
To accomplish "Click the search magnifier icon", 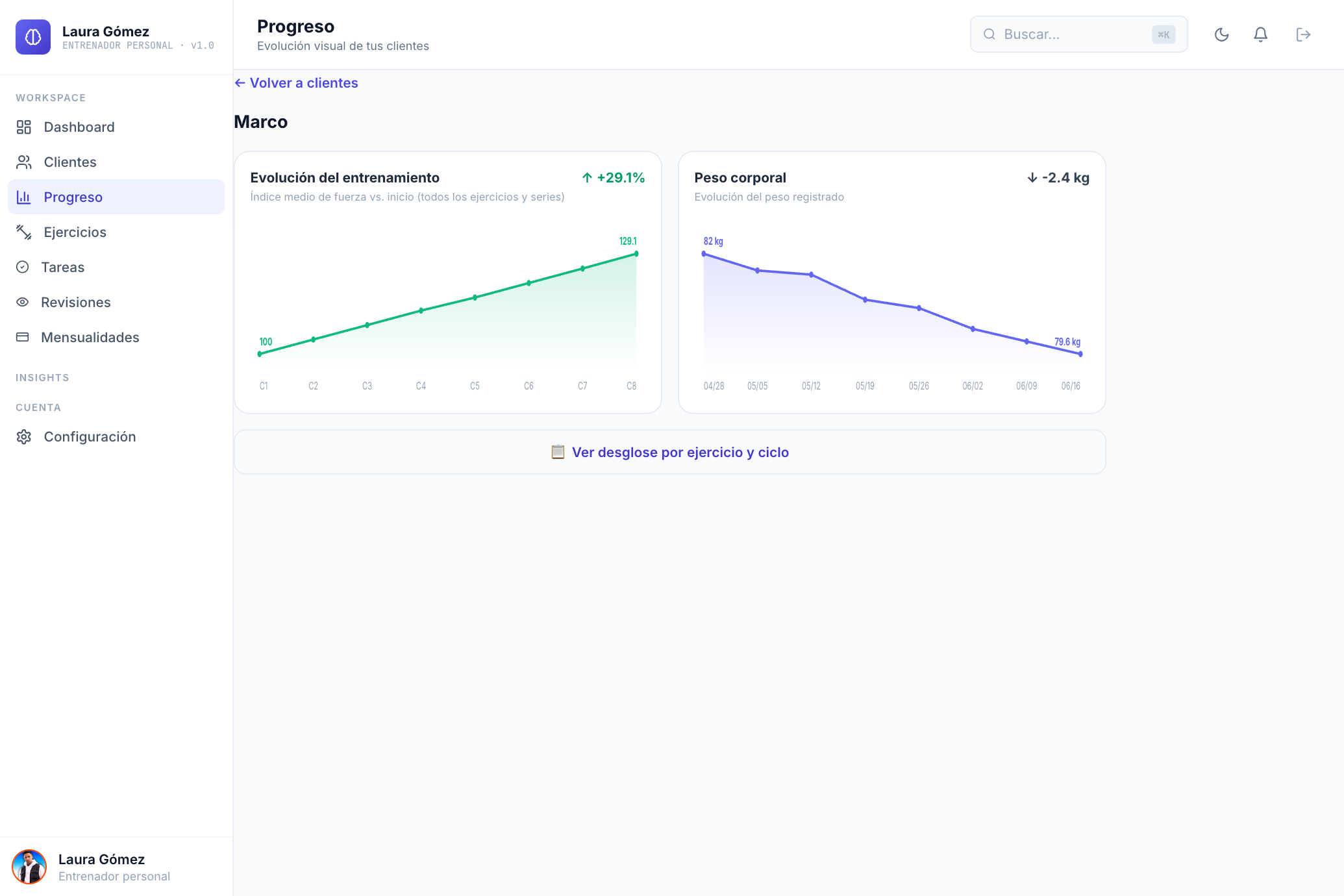I will point(989,34).
